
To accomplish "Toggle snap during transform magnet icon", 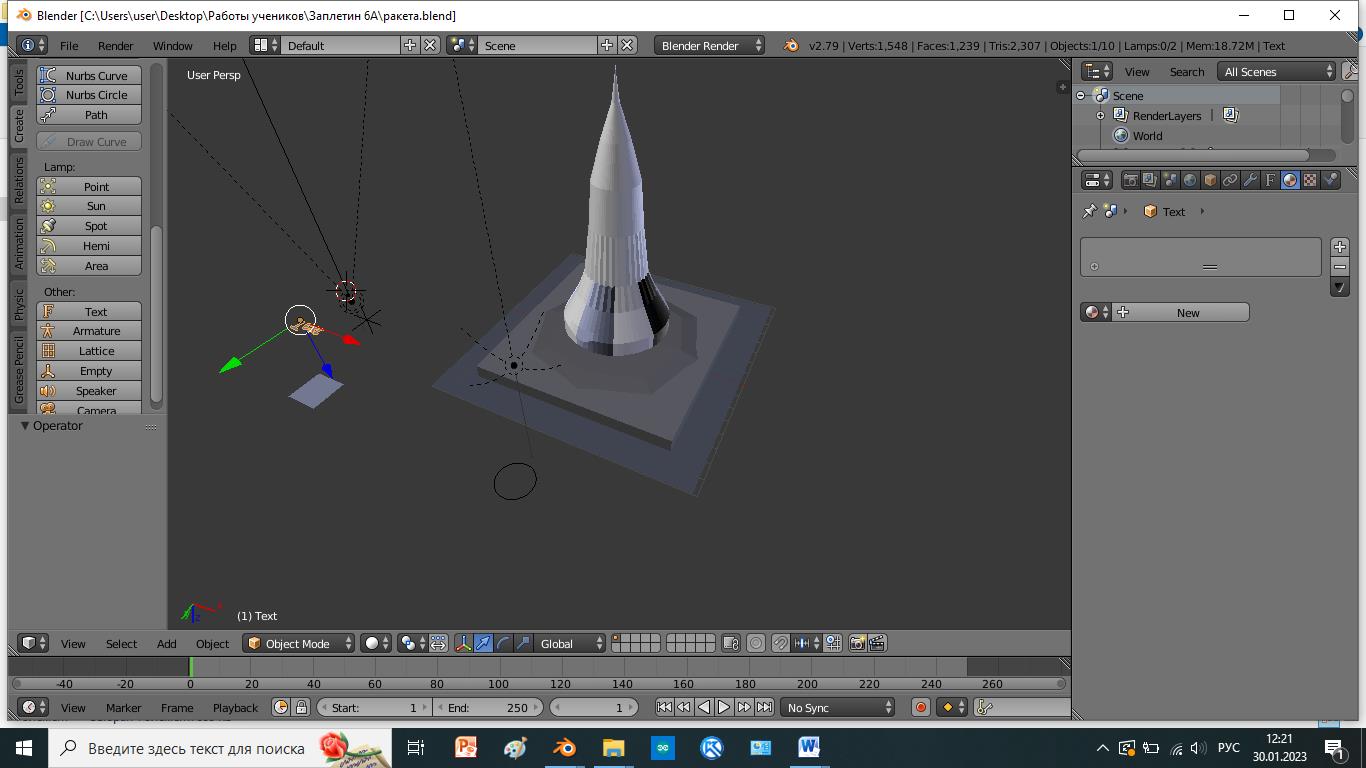I will [780, 643].
